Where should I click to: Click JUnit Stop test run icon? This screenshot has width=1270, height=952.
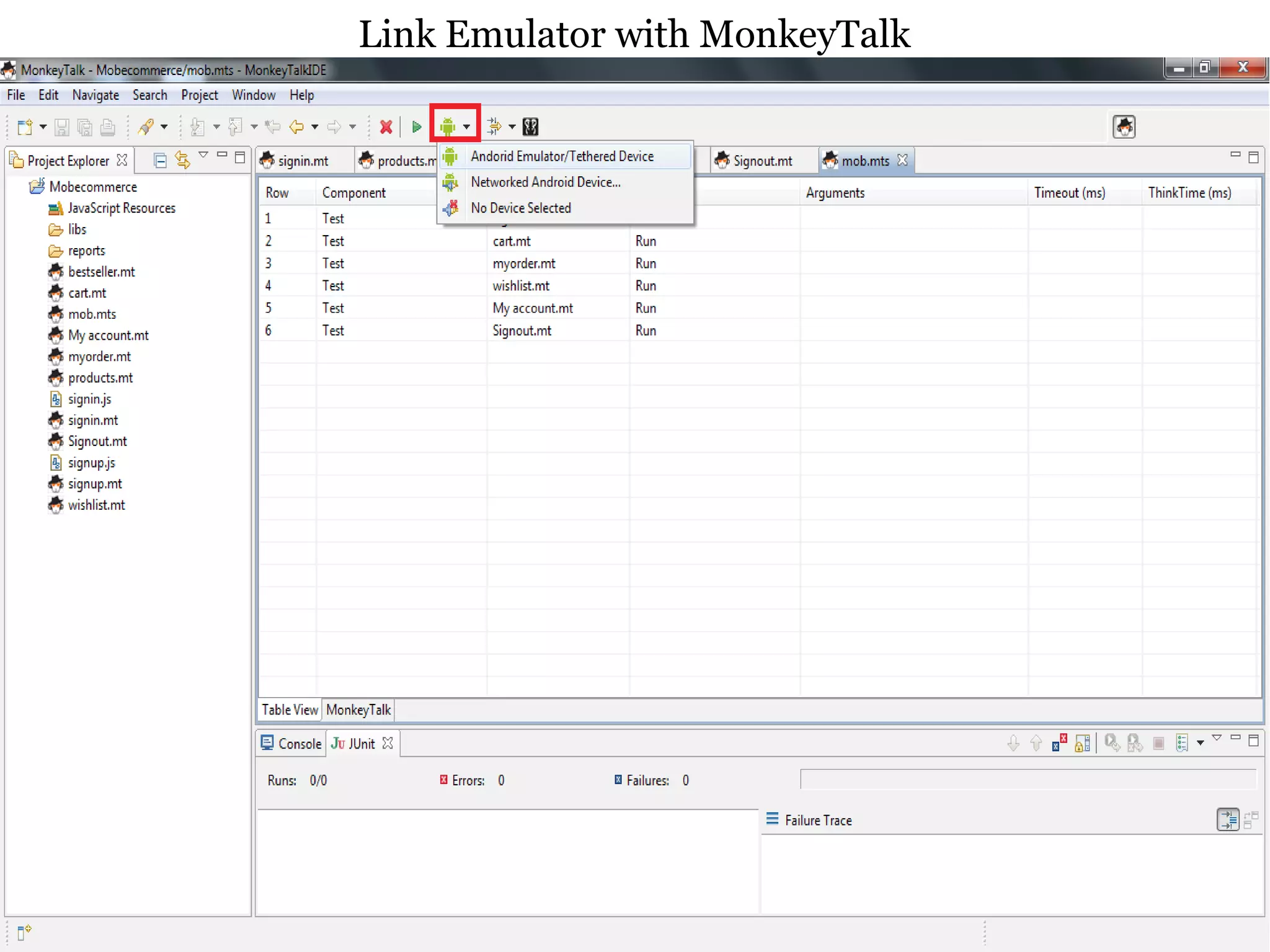click(x=1158, y=743)
